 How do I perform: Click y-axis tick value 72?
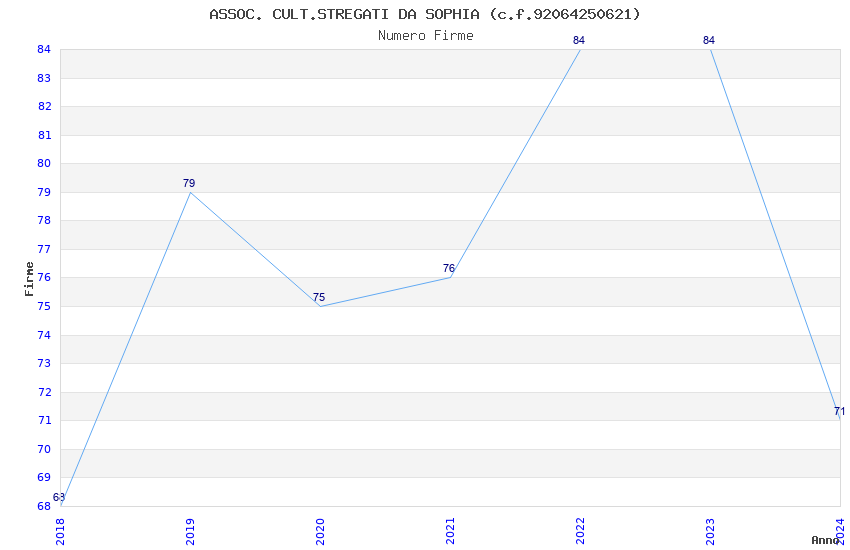coord(44,392)
